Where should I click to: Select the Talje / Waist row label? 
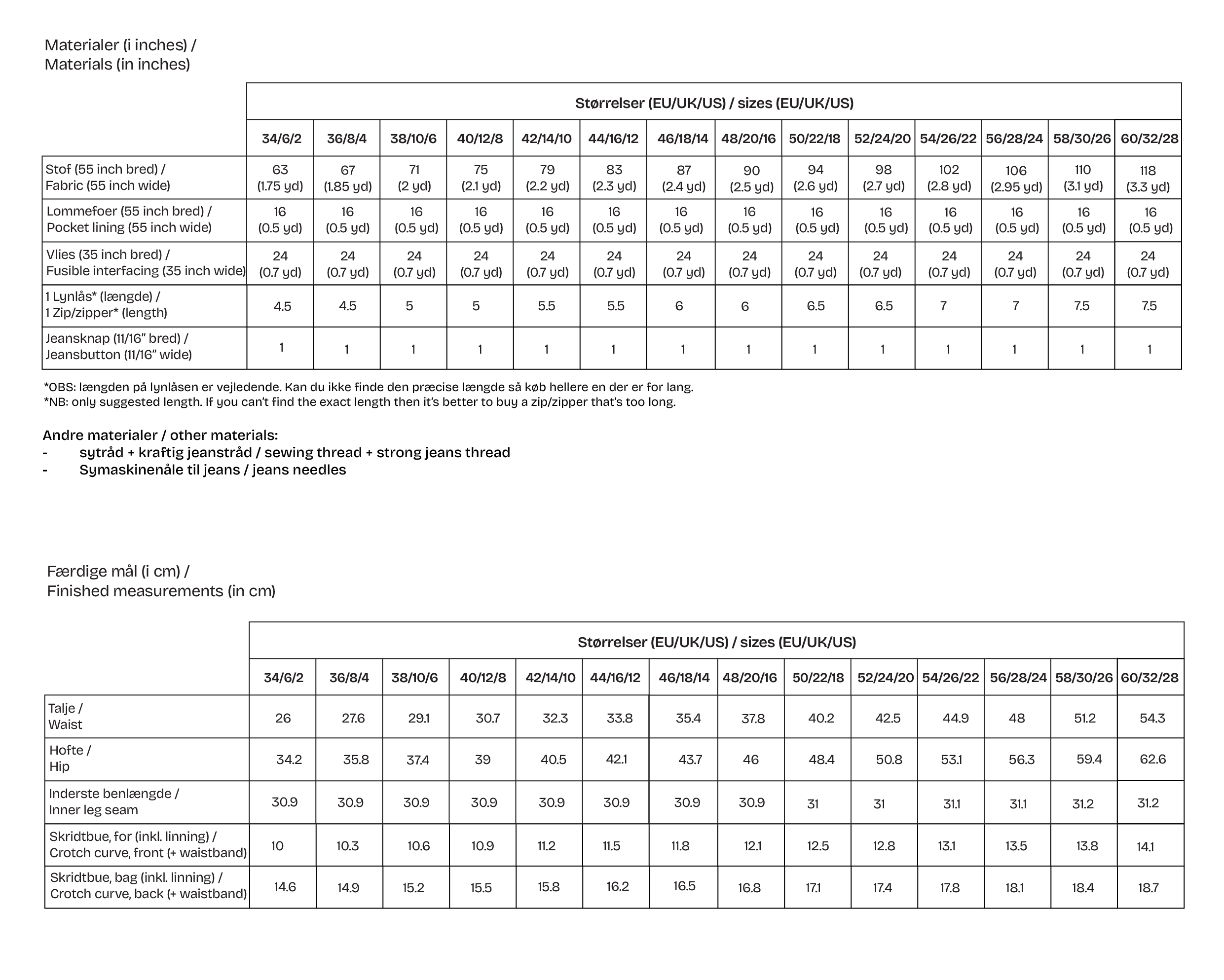coord(65,716)
